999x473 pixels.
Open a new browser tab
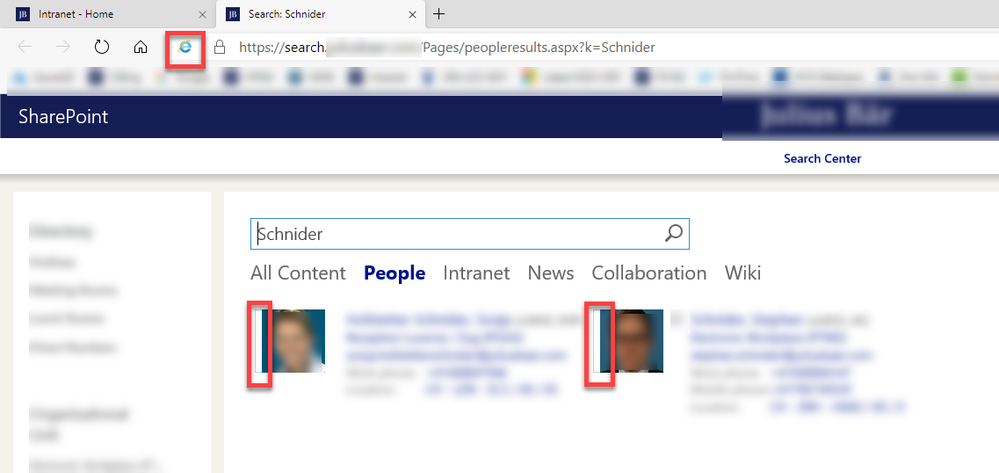click(438, 14)
